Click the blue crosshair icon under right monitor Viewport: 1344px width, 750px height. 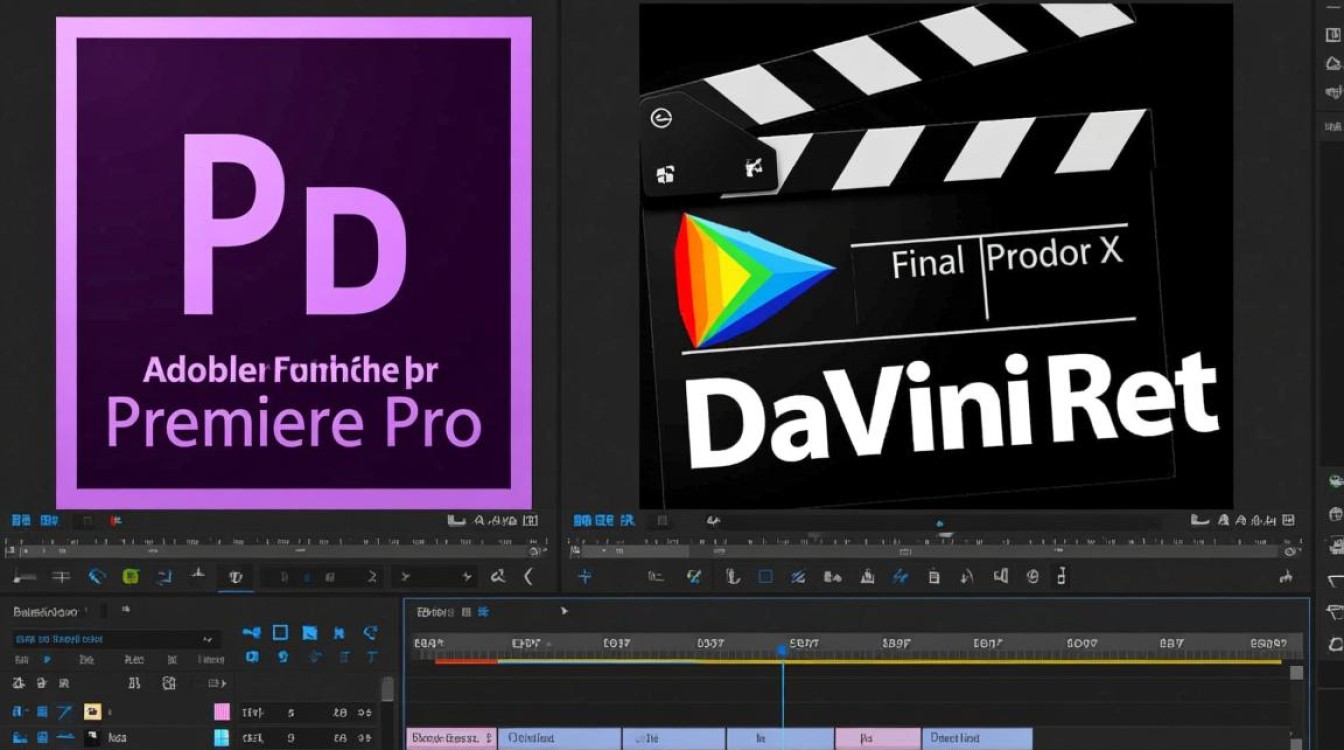pyautogui.click(x=585, y=576)
